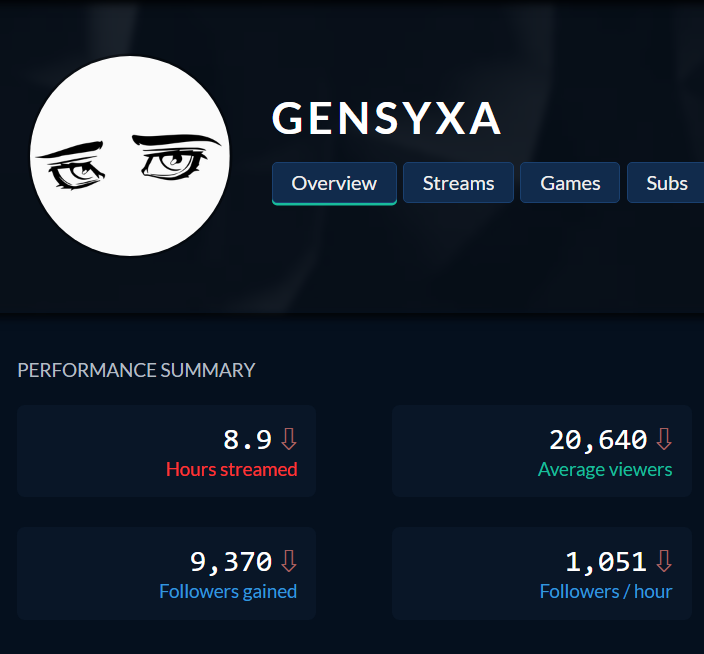Click the 20,640 average viewers value
The width and height of the screenshot is (704, 654).
598,440
